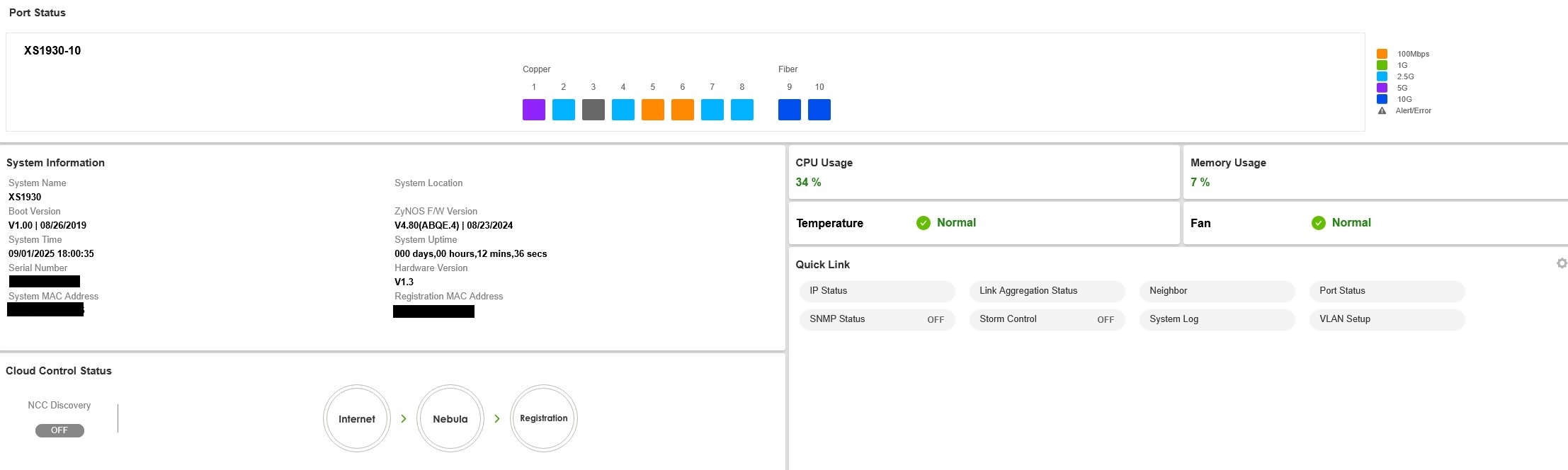Select copper port 8 indicator
1568x470 pixels.
point(742,110)
